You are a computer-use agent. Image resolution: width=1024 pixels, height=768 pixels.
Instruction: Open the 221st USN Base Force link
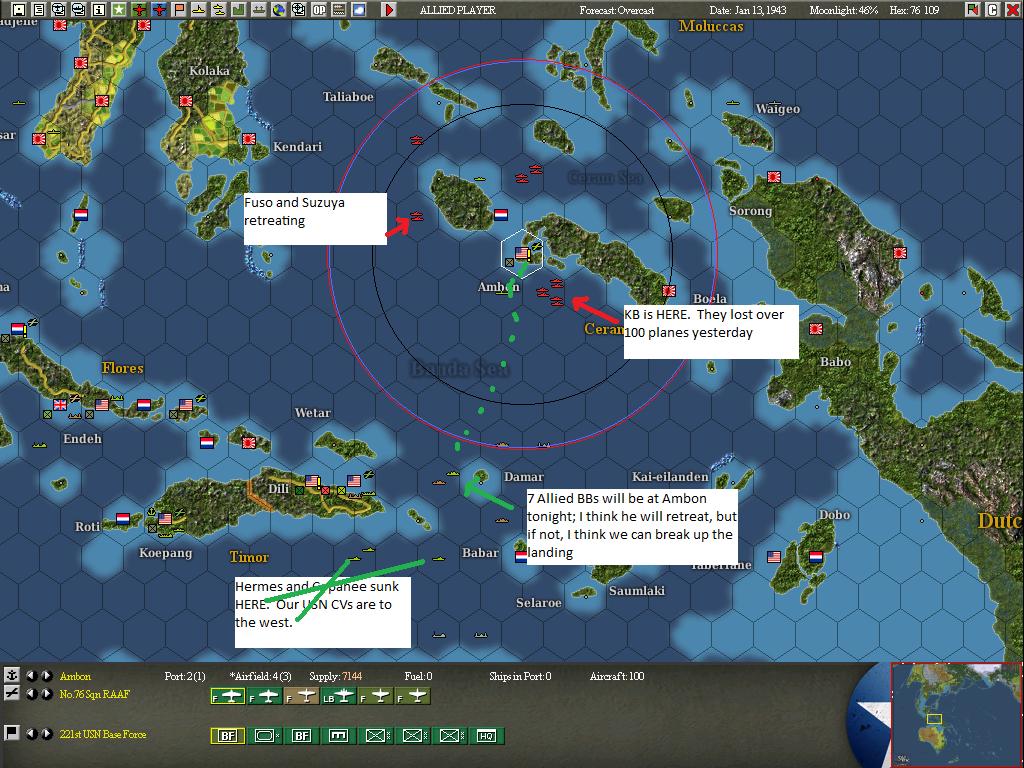[x=103, y=734]
